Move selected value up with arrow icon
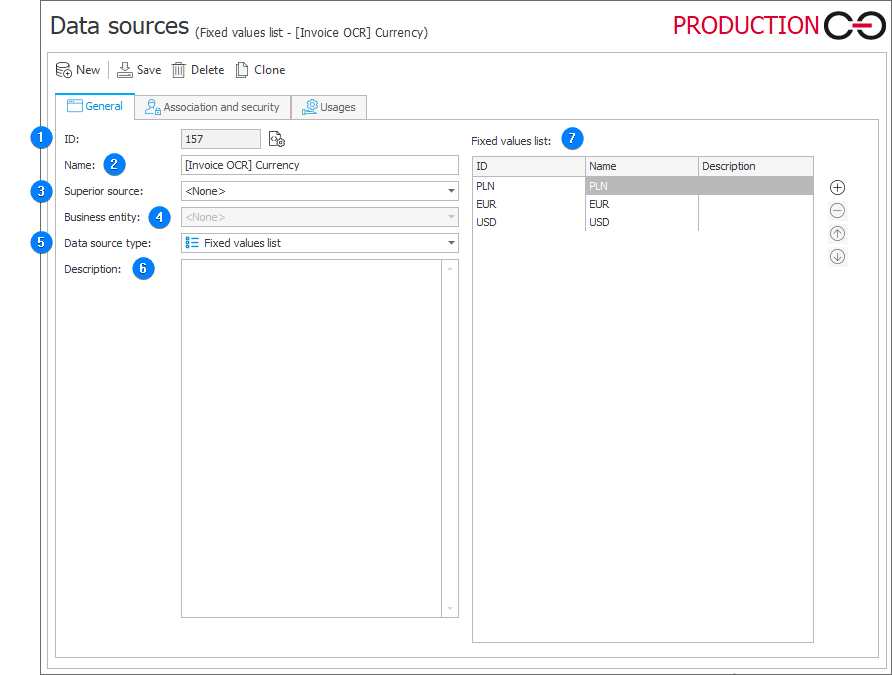Screen dimensions: 892x675 coord(837,233)
